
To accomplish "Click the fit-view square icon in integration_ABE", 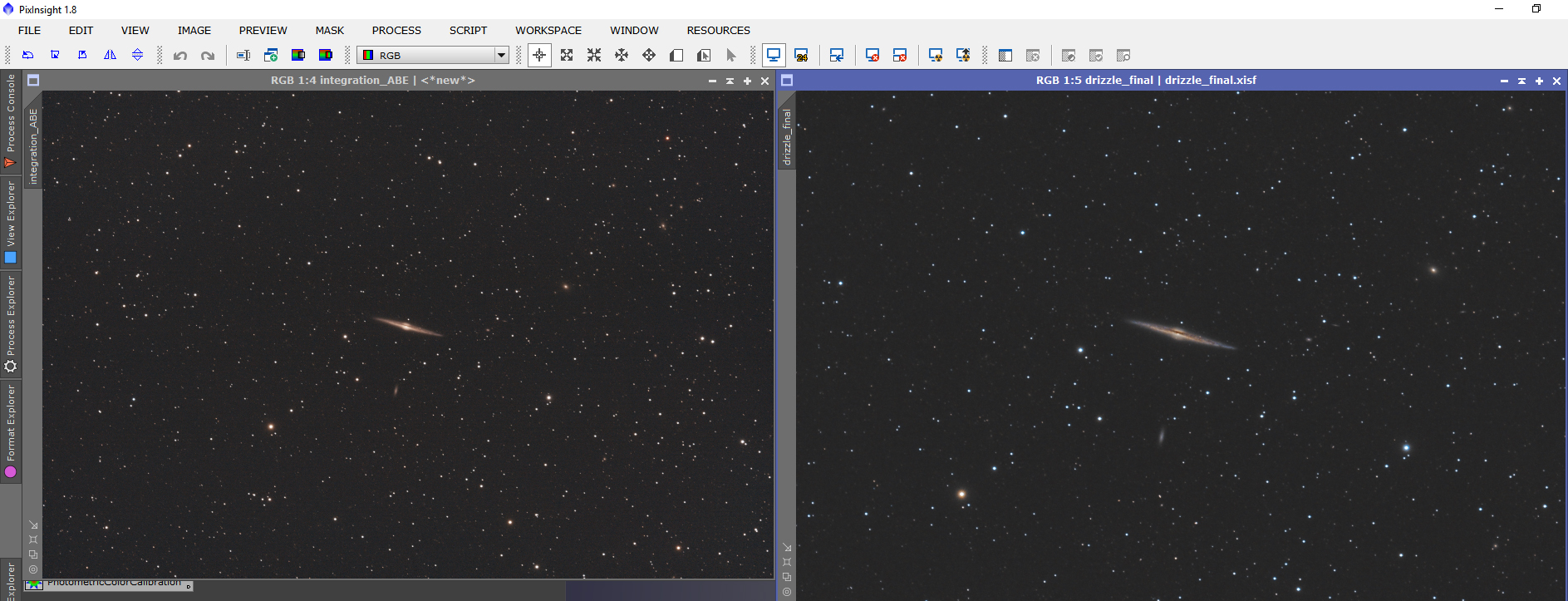I will click(33, 539).
